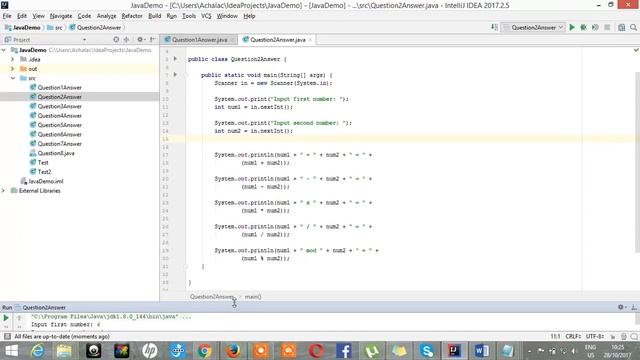Open the Navigate menu

point(61,16)
